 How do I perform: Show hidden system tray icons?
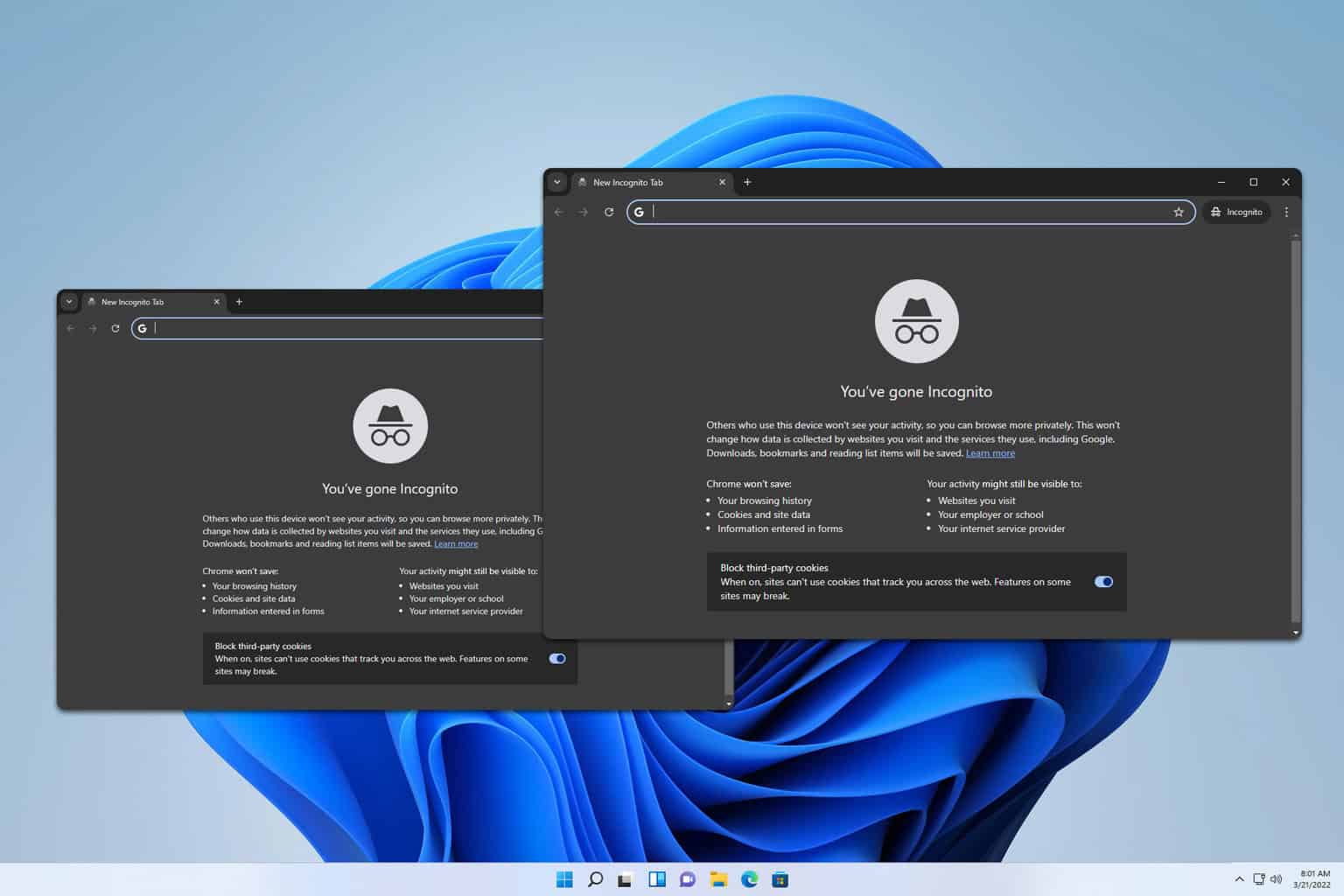click(1239, 879)
